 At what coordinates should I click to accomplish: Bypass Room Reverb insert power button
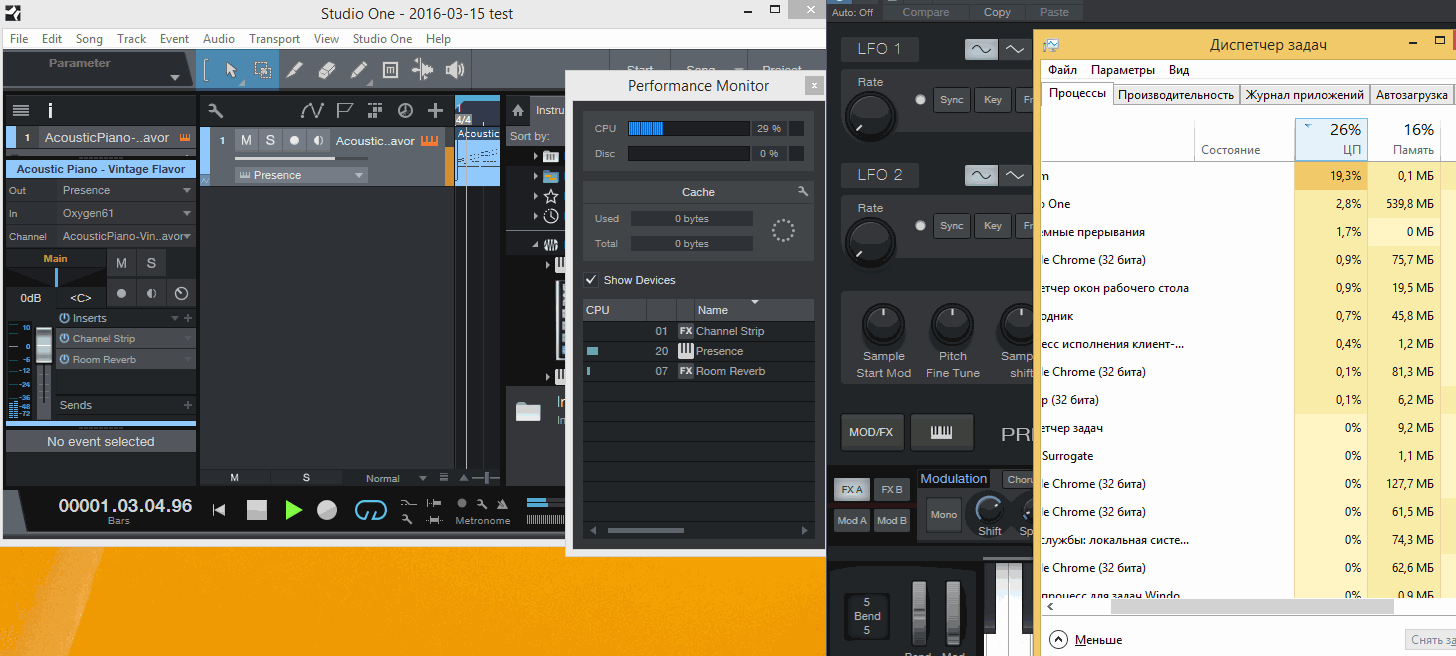[64, 359]
